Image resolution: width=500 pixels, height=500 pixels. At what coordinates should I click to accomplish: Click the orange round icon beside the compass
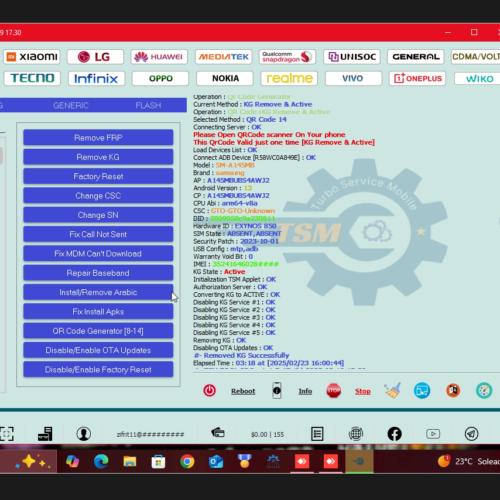(453, 390)
